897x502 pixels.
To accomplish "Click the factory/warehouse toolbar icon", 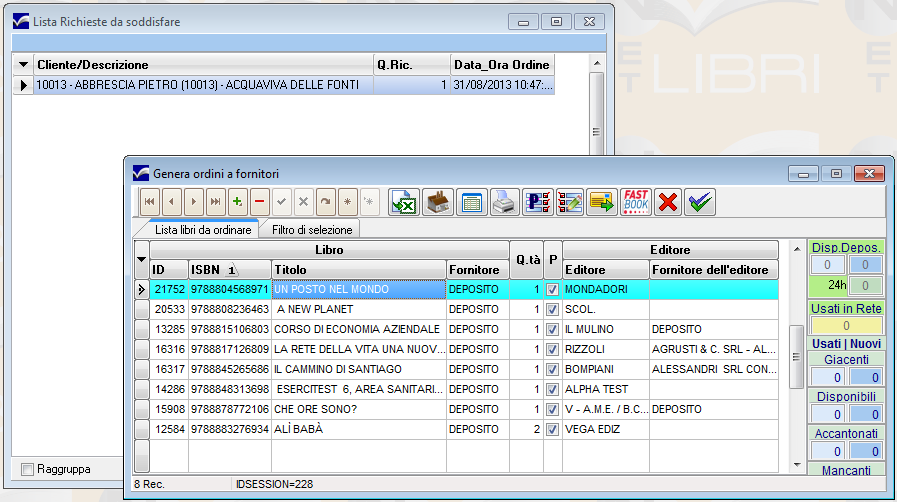I will coord(438,202).
